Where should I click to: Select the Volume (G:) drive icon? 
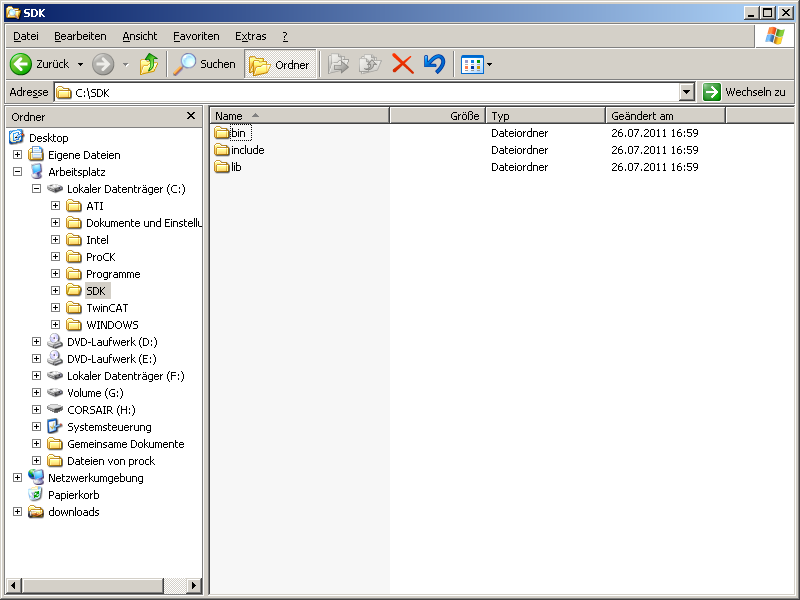click(55, 392)
